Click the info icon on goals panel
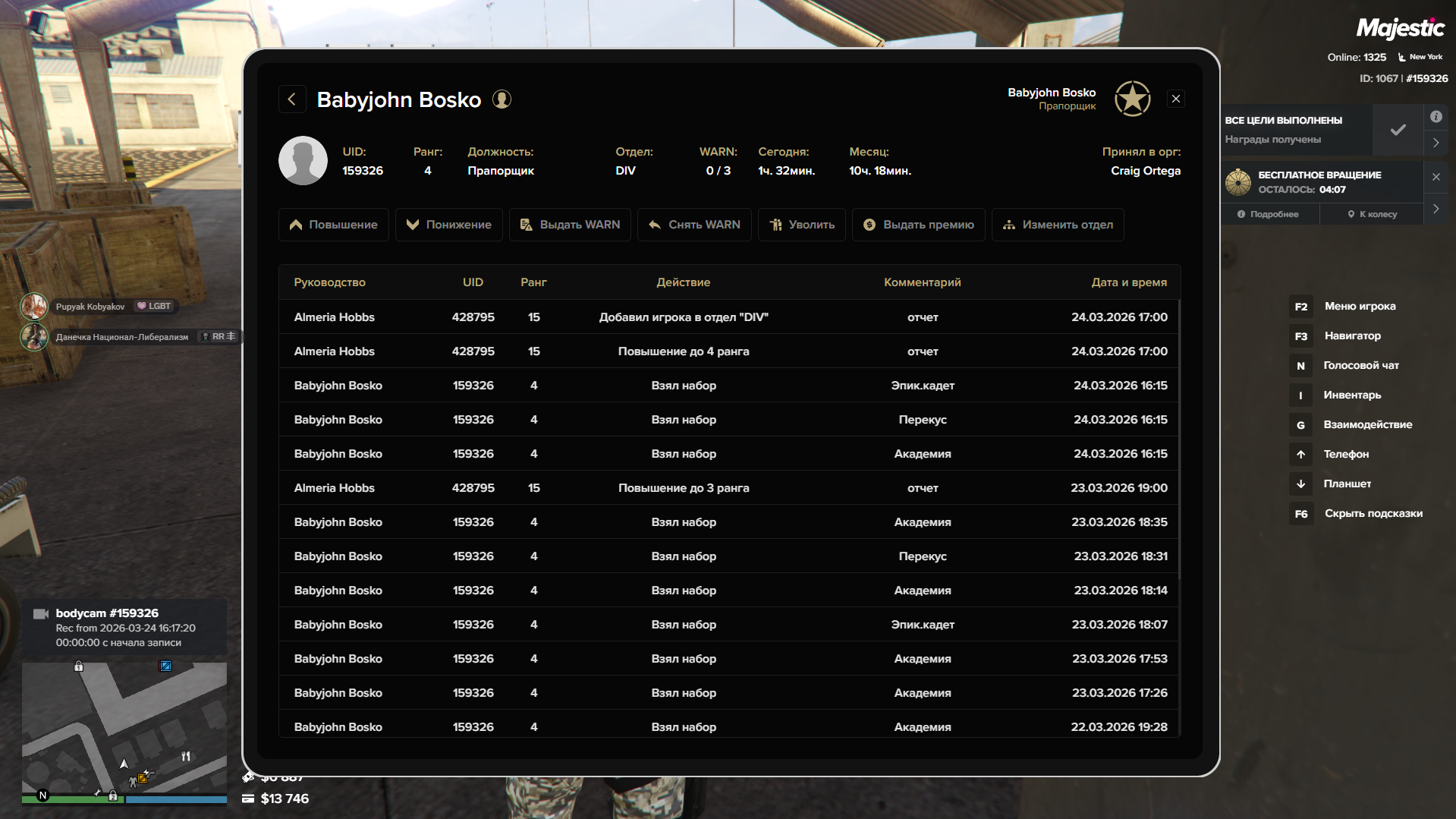Image resolution: width=1456 pixels, height=819 pixels. (1436, 117)
